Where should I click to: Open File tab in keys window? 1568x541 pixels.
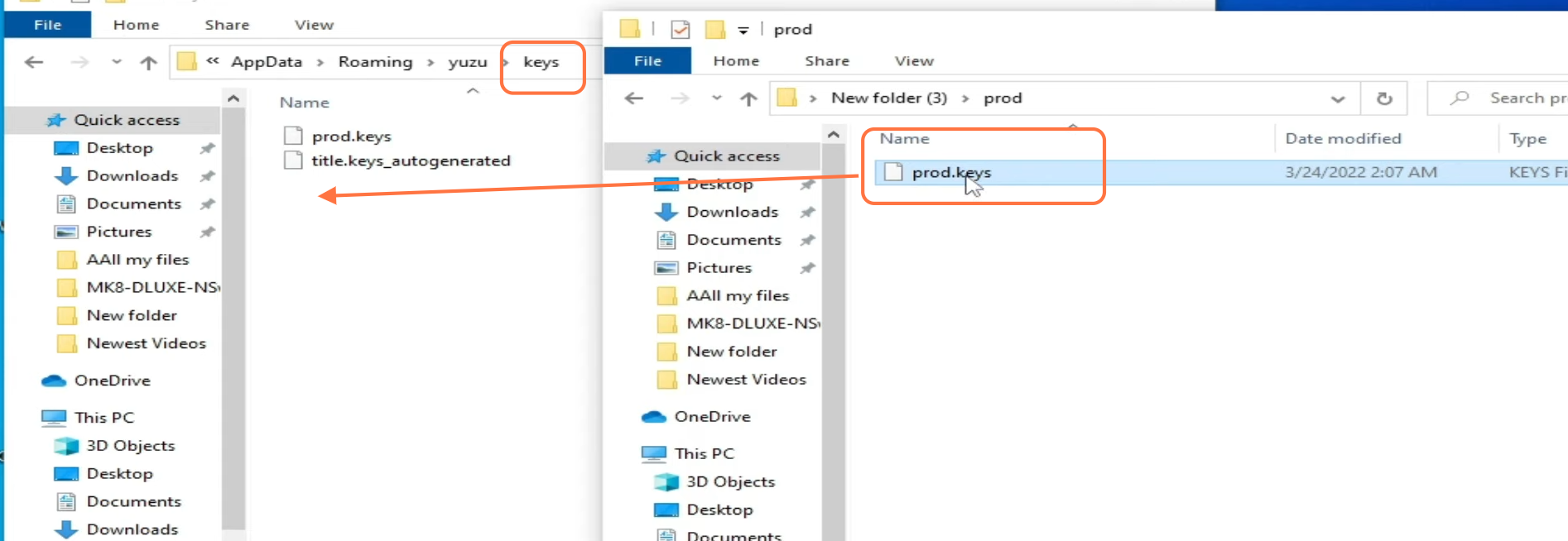[47, 25]
